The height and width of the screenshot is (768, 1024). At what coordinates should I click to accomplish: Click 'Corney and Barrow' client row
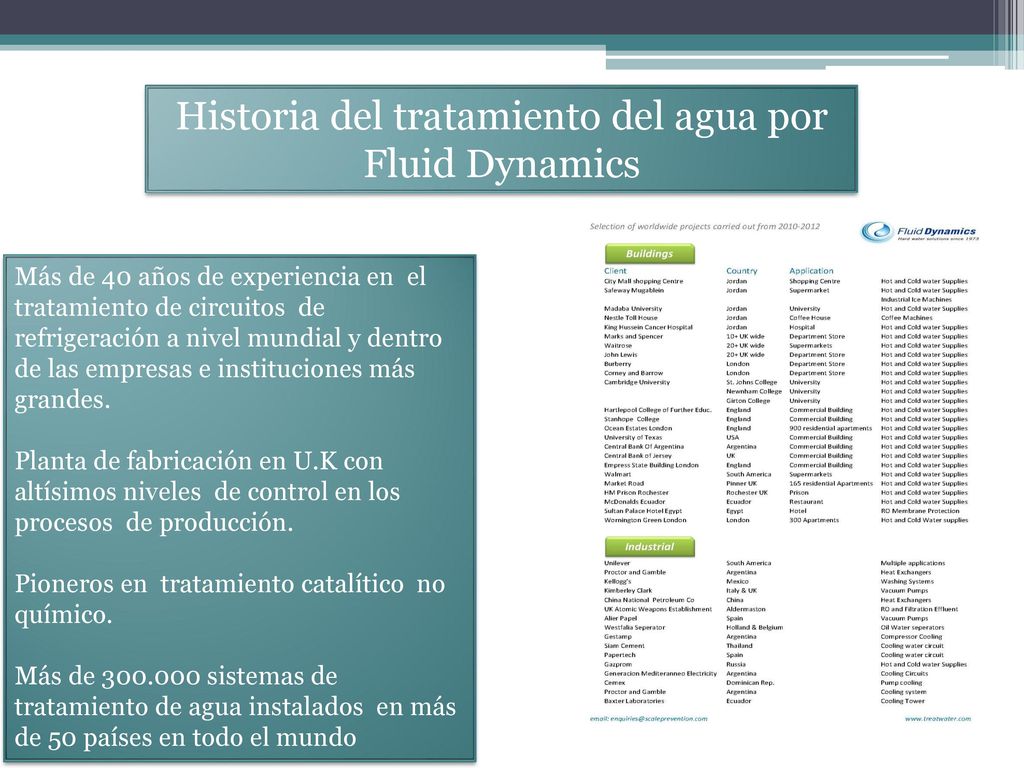click(633, 373)
